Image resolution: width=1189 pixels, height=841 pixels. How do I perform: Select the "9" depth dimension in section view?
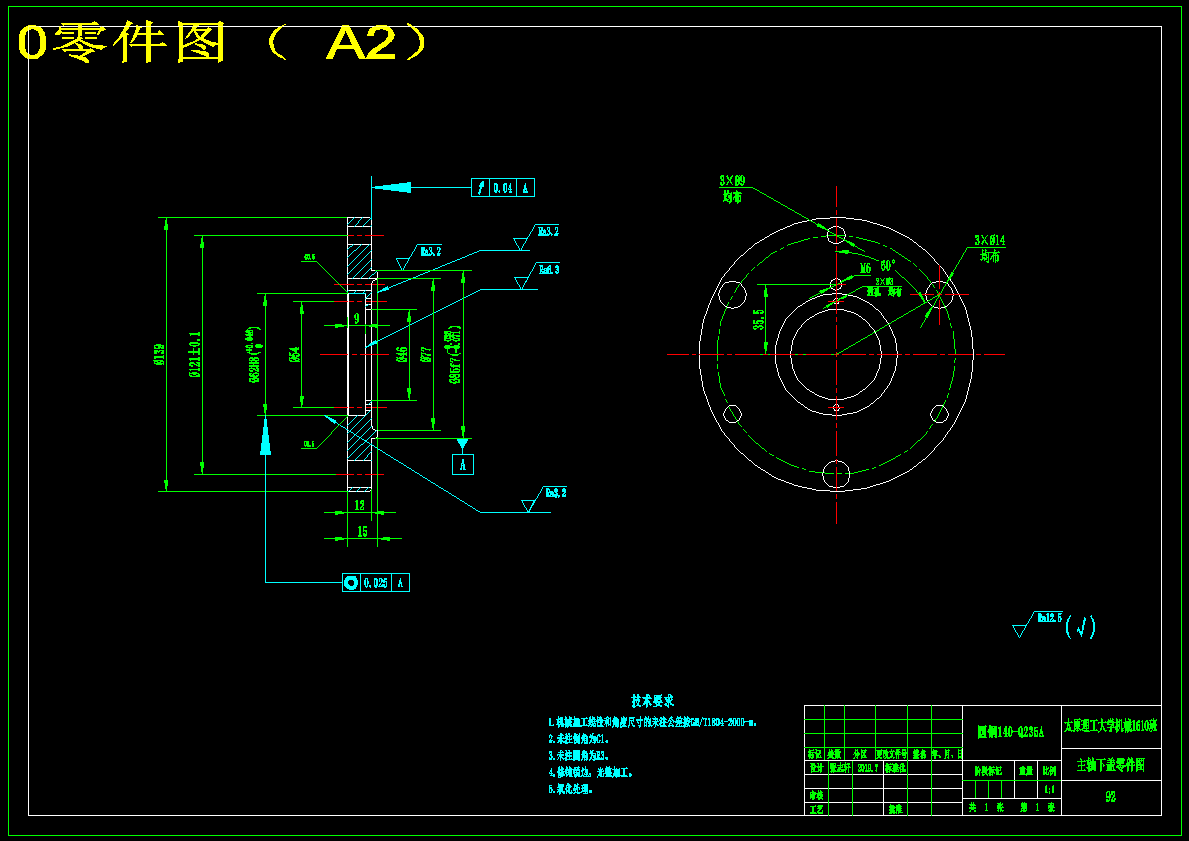356,319
